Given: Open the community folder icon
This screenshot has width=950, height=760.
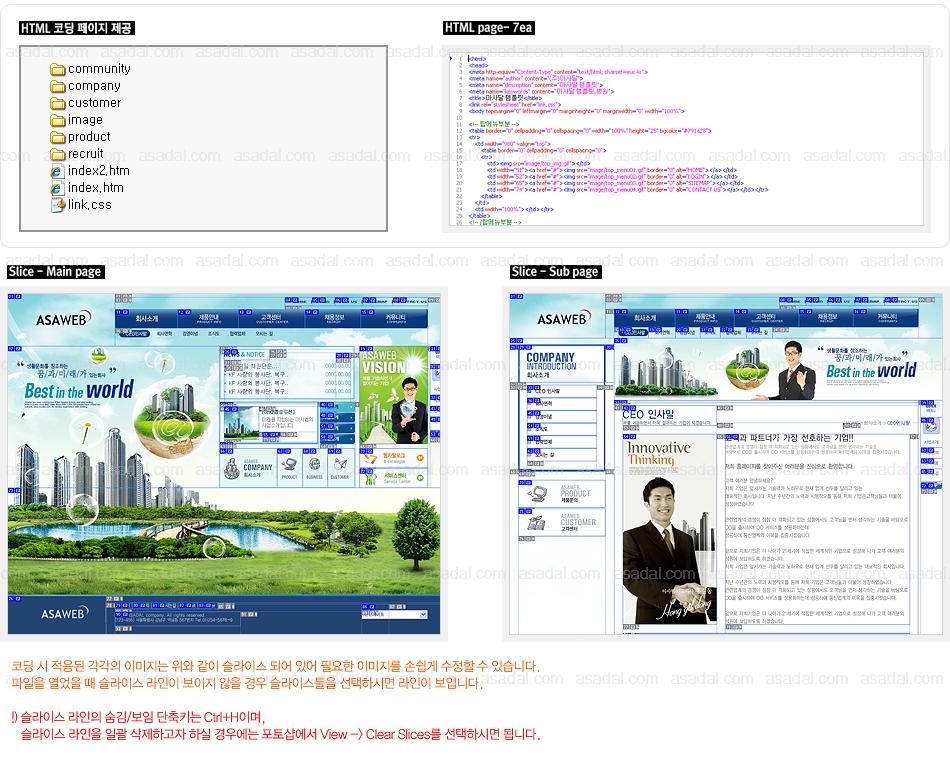Looking at the screenshot, I should click(58, 70).
